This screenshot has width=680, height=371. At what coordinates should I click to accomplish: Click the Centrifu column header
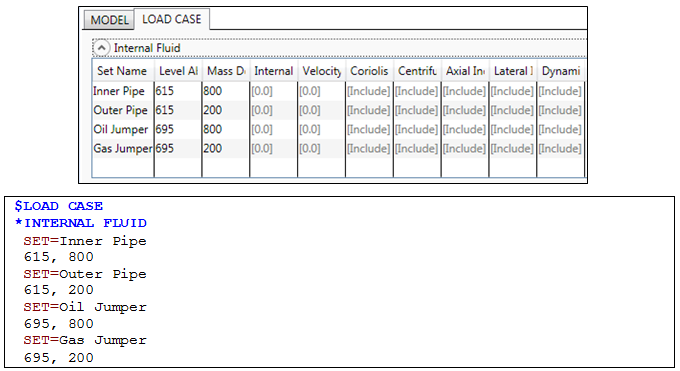417,71
